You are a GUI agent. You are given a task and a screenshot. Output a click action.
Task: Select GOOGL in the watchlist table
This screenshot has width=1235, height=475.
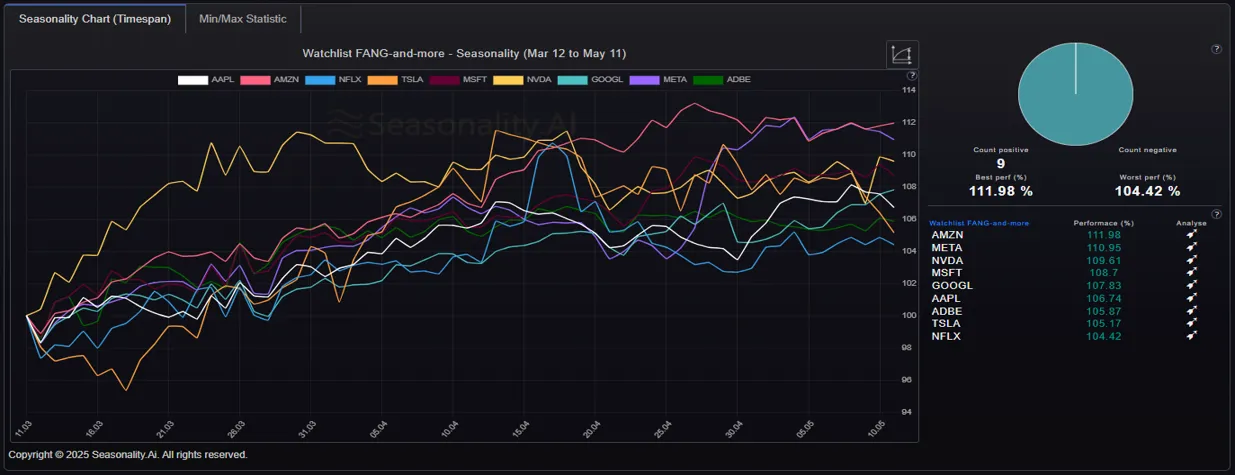(951, 285)
